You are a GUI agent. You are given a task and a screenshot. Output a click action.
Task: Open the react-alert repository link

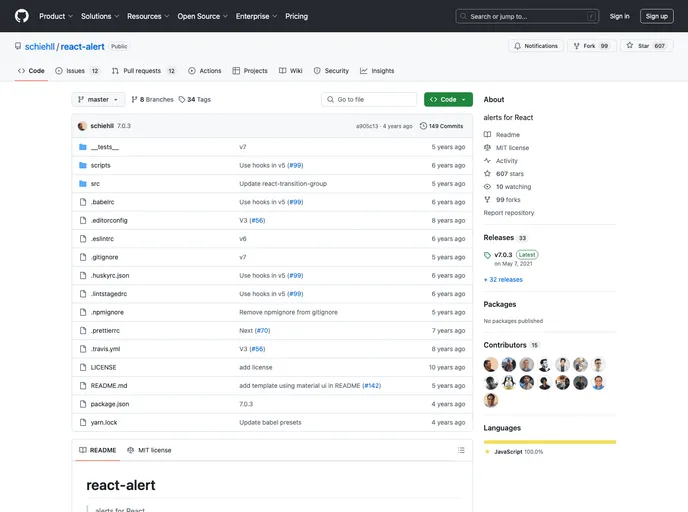tap(82, 47)
